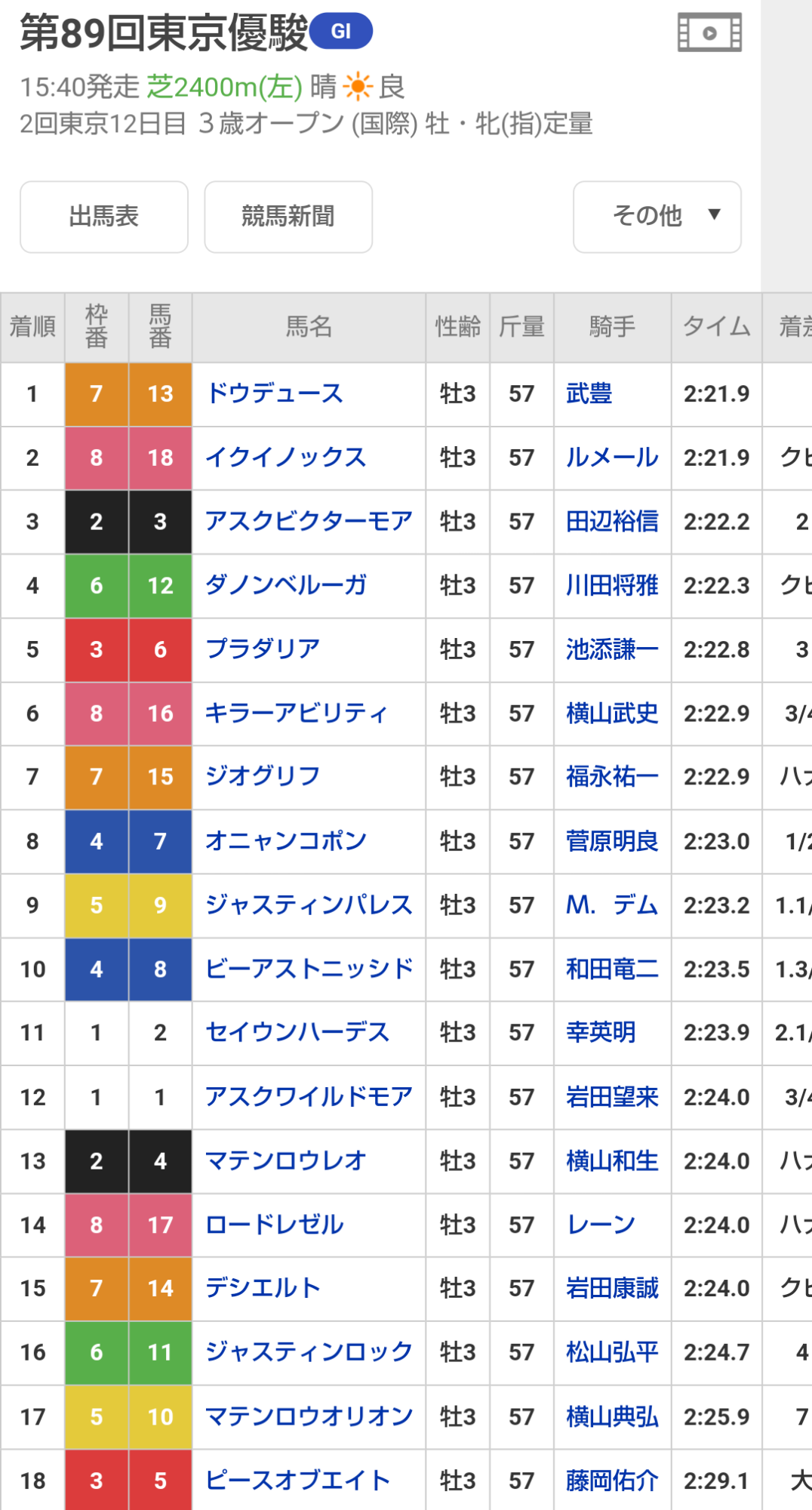Click the sunny weather icon
812x1510 pixels.
click(x=358, y=87)
